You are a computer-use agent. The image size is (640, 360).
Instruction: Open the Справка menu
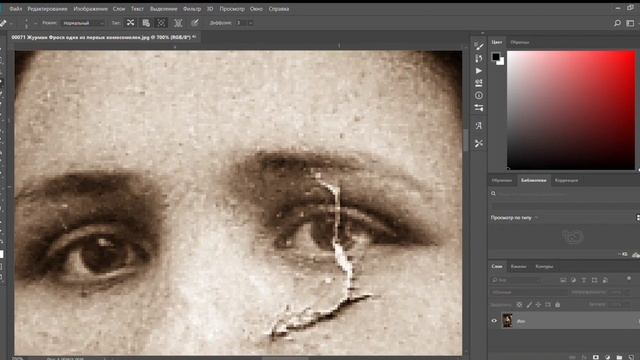pyautogui.click(x=279, y=9)
